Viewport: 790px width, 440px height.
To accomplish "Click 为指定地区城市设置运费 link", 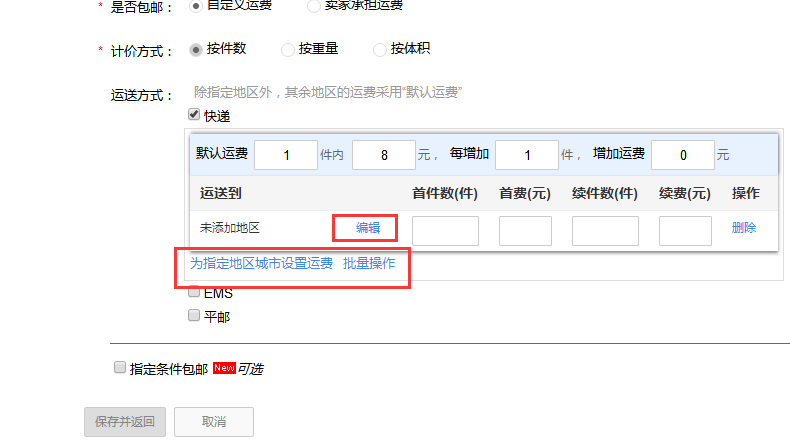I will click(x=261, y=263).
